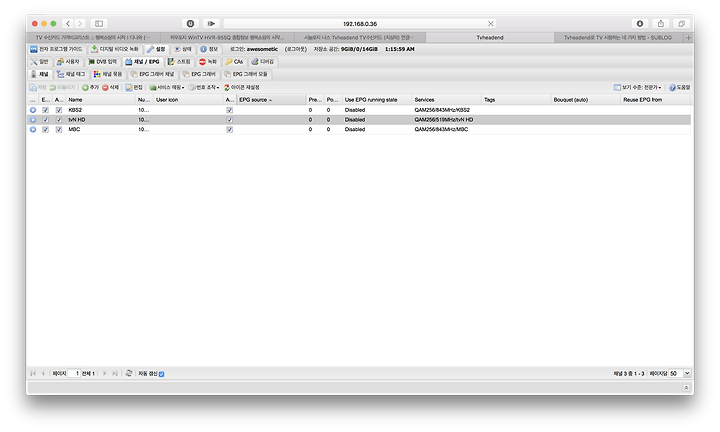The height and width of the screenshot is (432, 720).
Task: Play the KBS2 channel stream icon
Action: pos(33,110)
